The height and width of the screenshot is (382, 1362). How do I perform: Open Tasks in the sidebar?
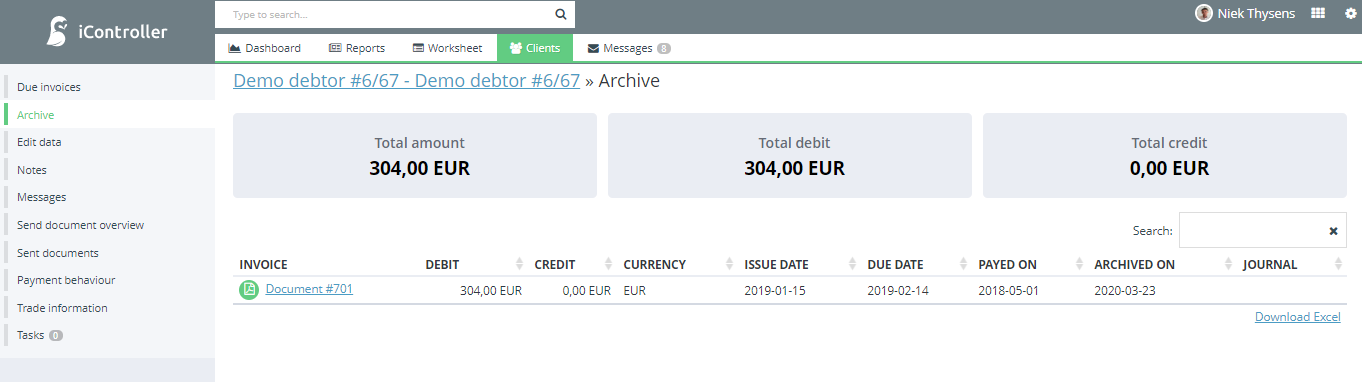click(x=31, y=335)
